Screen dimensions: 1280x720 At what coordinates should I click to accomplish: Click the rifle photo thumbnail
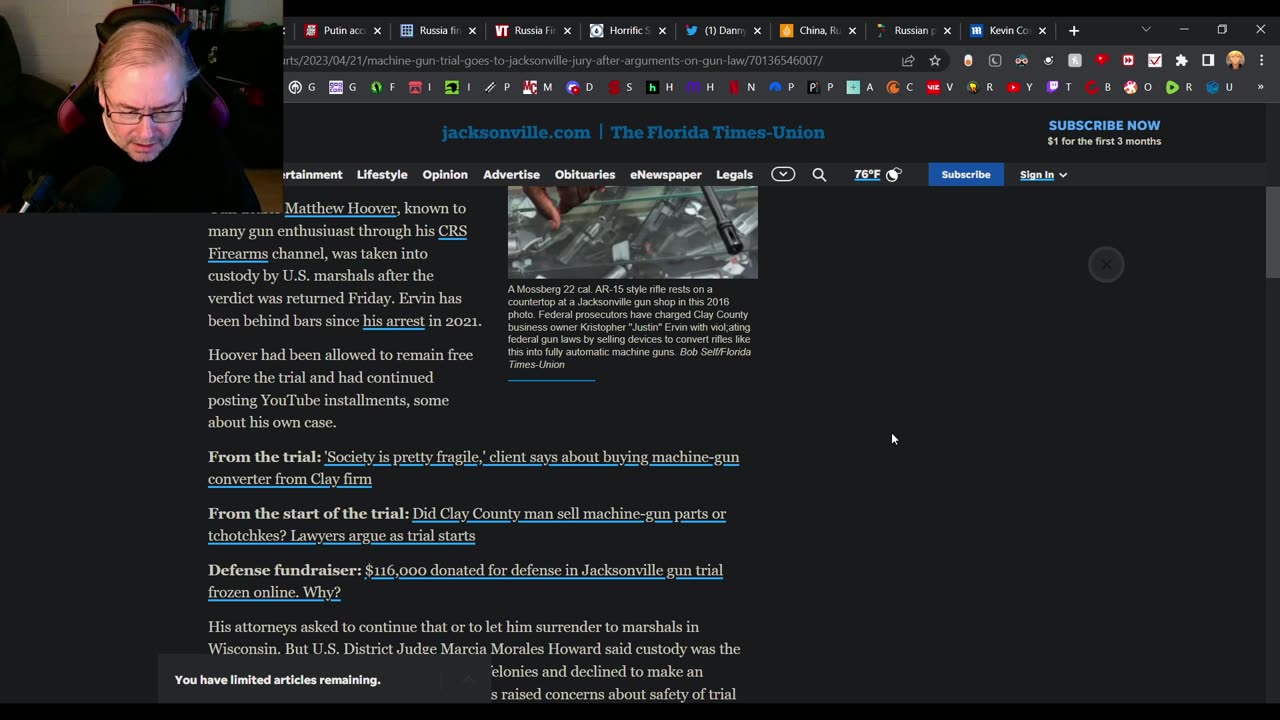point(633,233)
